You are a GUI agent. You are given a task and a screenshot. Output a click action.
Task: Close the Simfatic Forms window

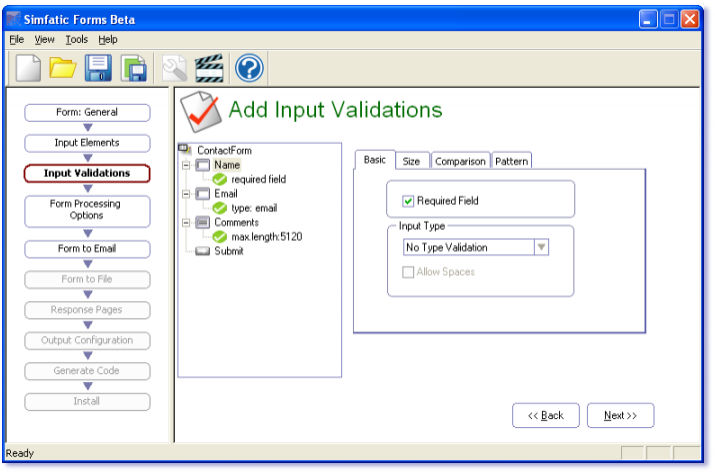point(690,19)
